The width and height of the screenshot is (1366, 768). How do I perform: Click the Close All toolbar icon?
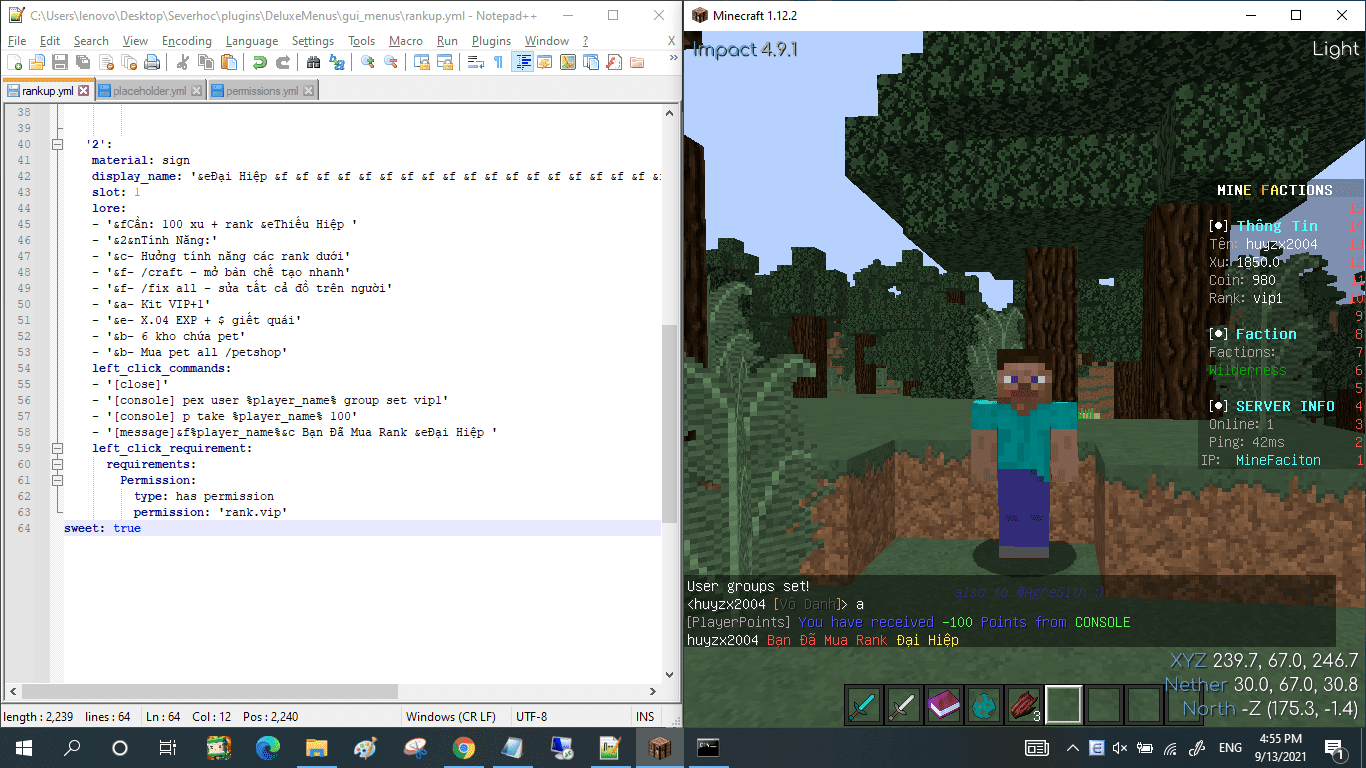129,62
